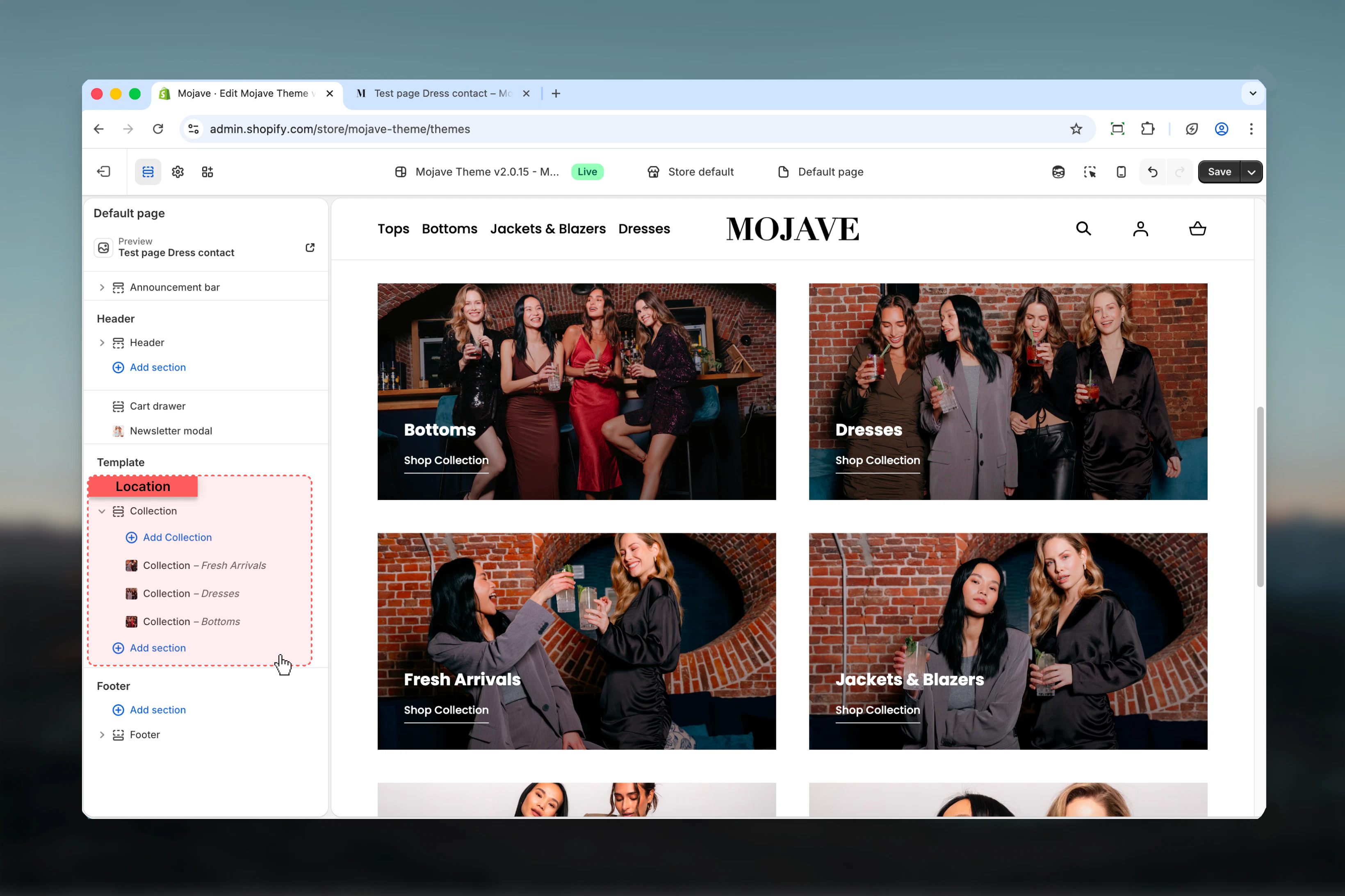
Task: Click the MOJAVE store logo
Action: (792, 229)
